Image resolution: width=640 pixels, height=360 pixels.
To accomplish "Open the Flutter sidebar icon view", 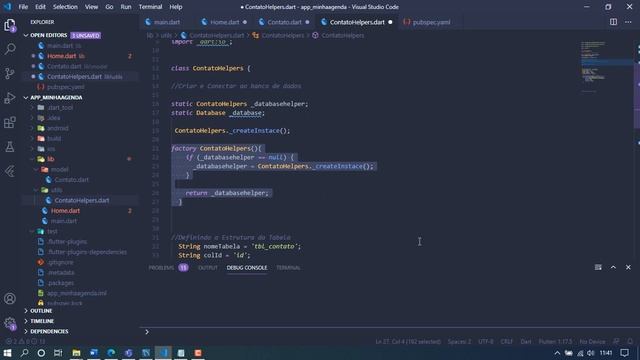I will [10, 171].
